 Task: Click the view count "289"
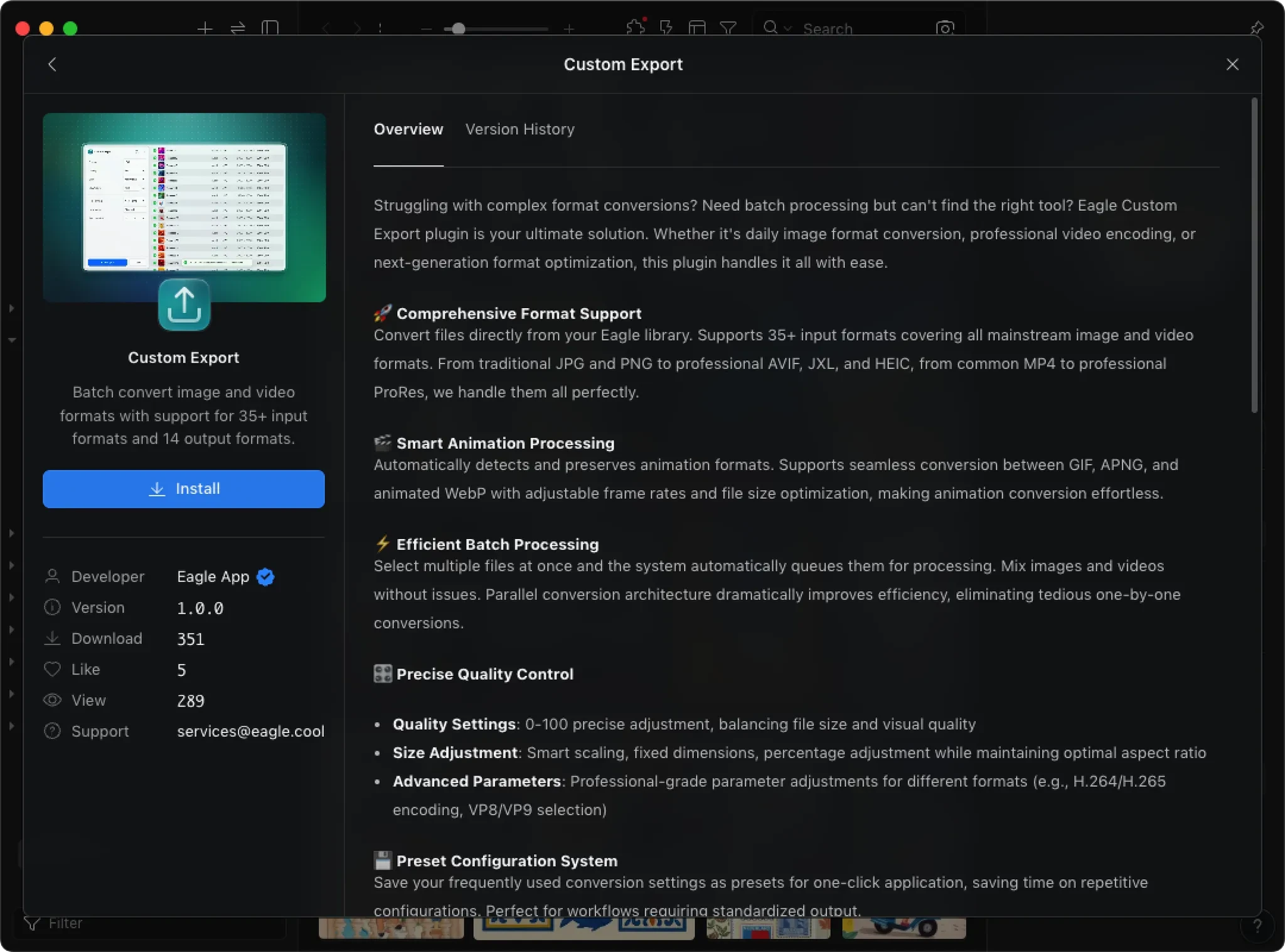tap(191, 700)
